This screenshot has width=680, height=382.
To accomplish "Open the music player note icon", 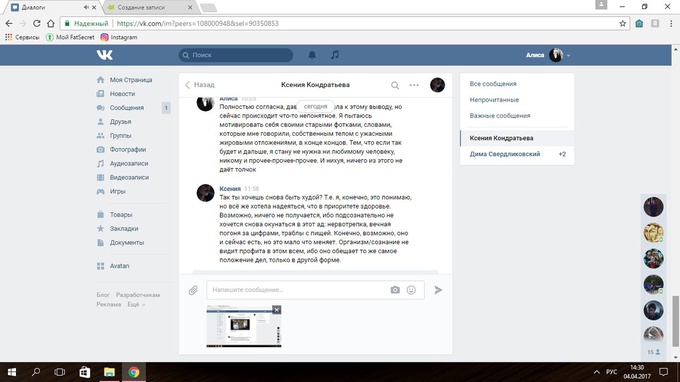I will pyautogui.click(x=335, y=55).
